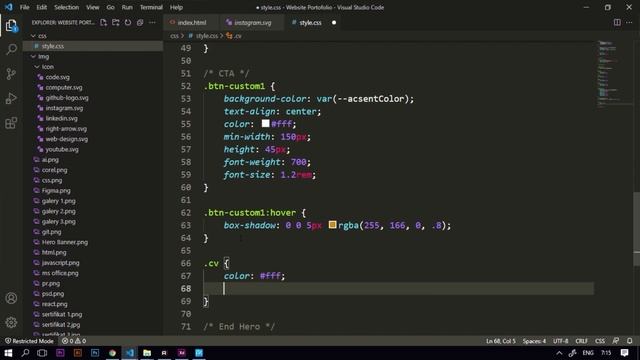Open the Manage gear icon
The width and height of the screenshot is (640, 360).
11,322
